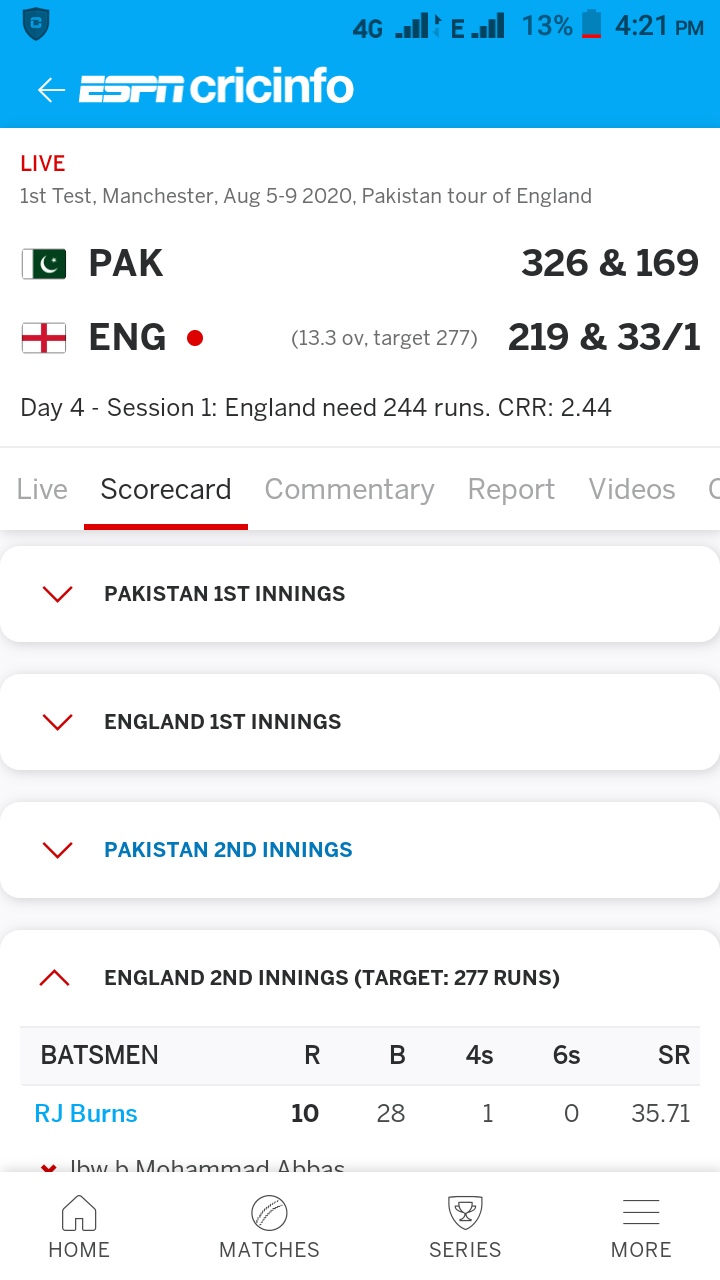
Task: Select the Scorecard tab
Action: 166,489
